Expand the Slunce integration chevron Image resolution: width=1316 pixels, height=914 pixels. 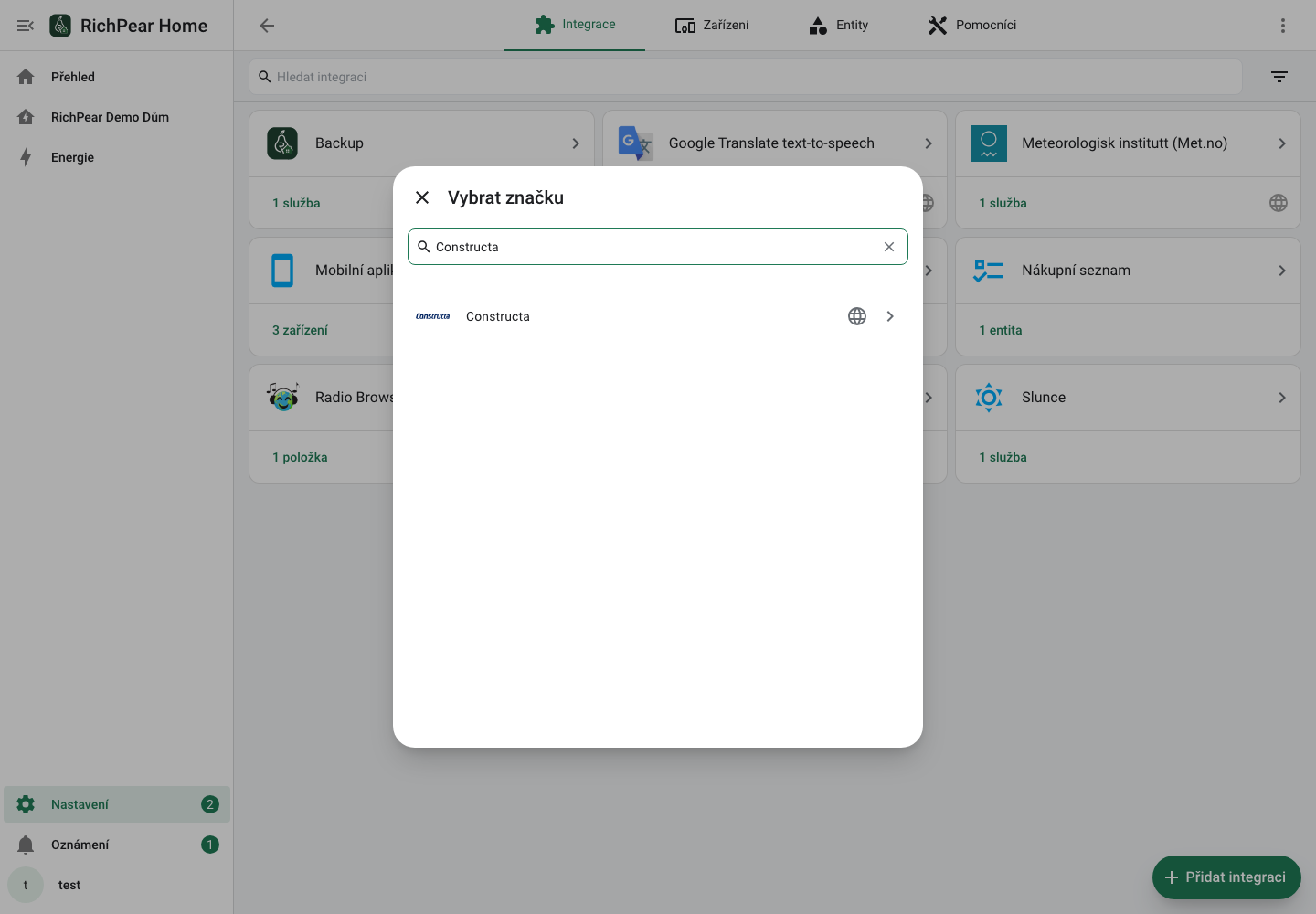click(1282, 398)
